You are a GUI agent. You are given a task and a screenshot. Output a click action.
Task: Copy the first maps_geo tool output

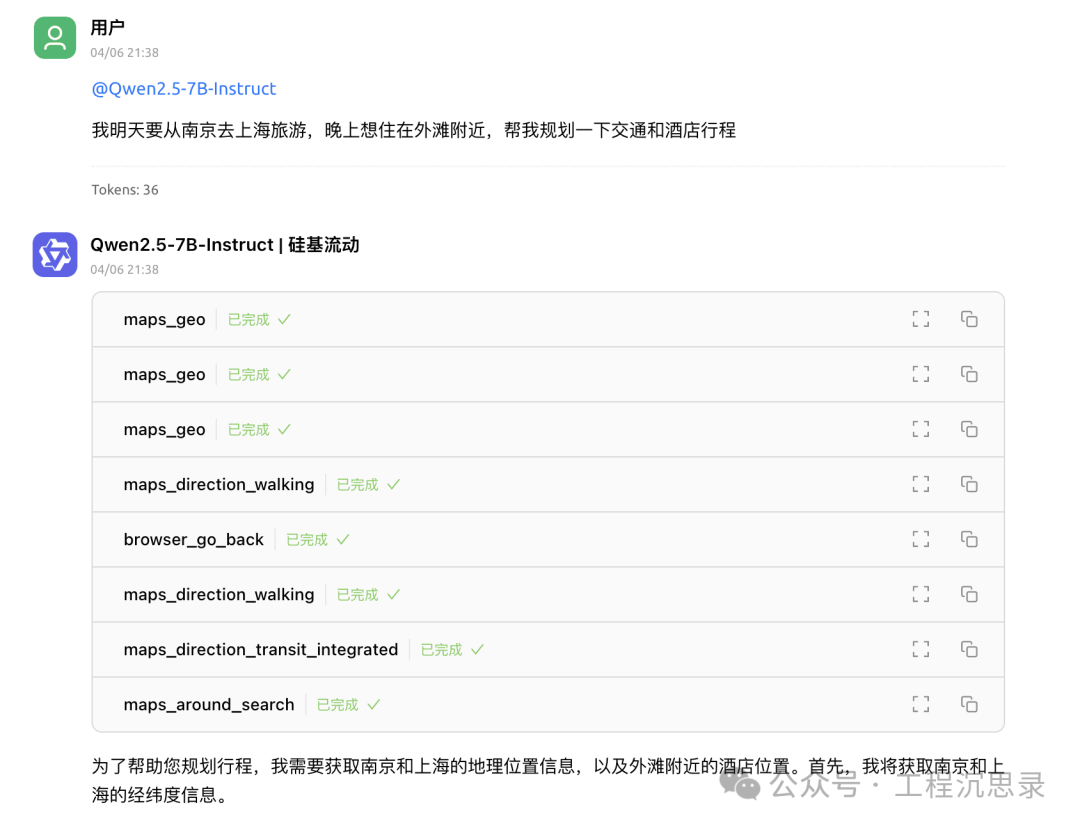click(968, 318)
